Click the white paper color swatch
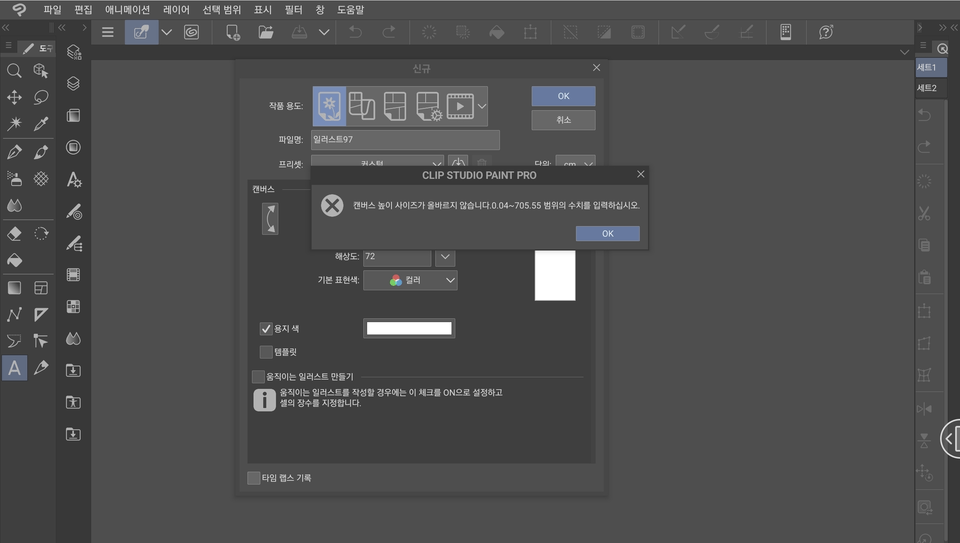The width and height of the screenshot is (960, 543). pos(409,329)
